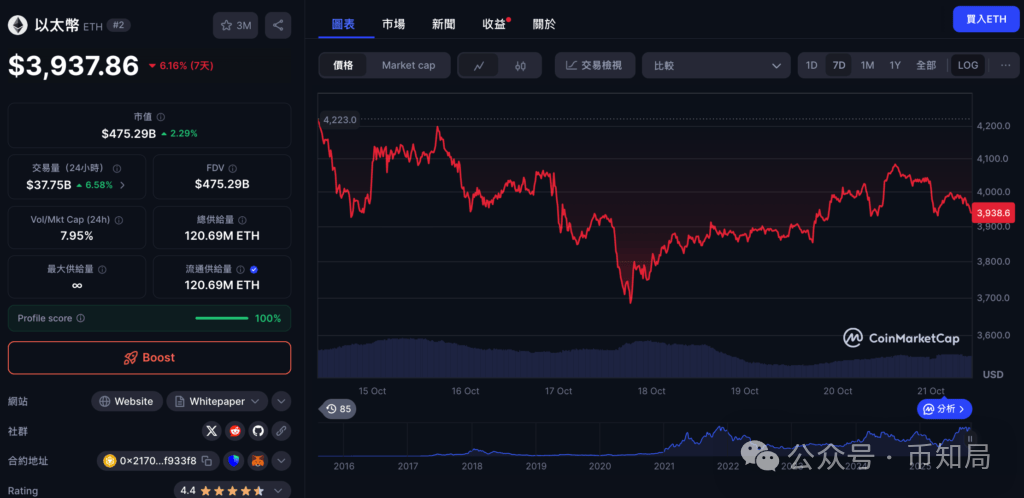Click the 7.95% Vol/Mkt Cap value
This screenshot has height=498, width=1024.
77,236
